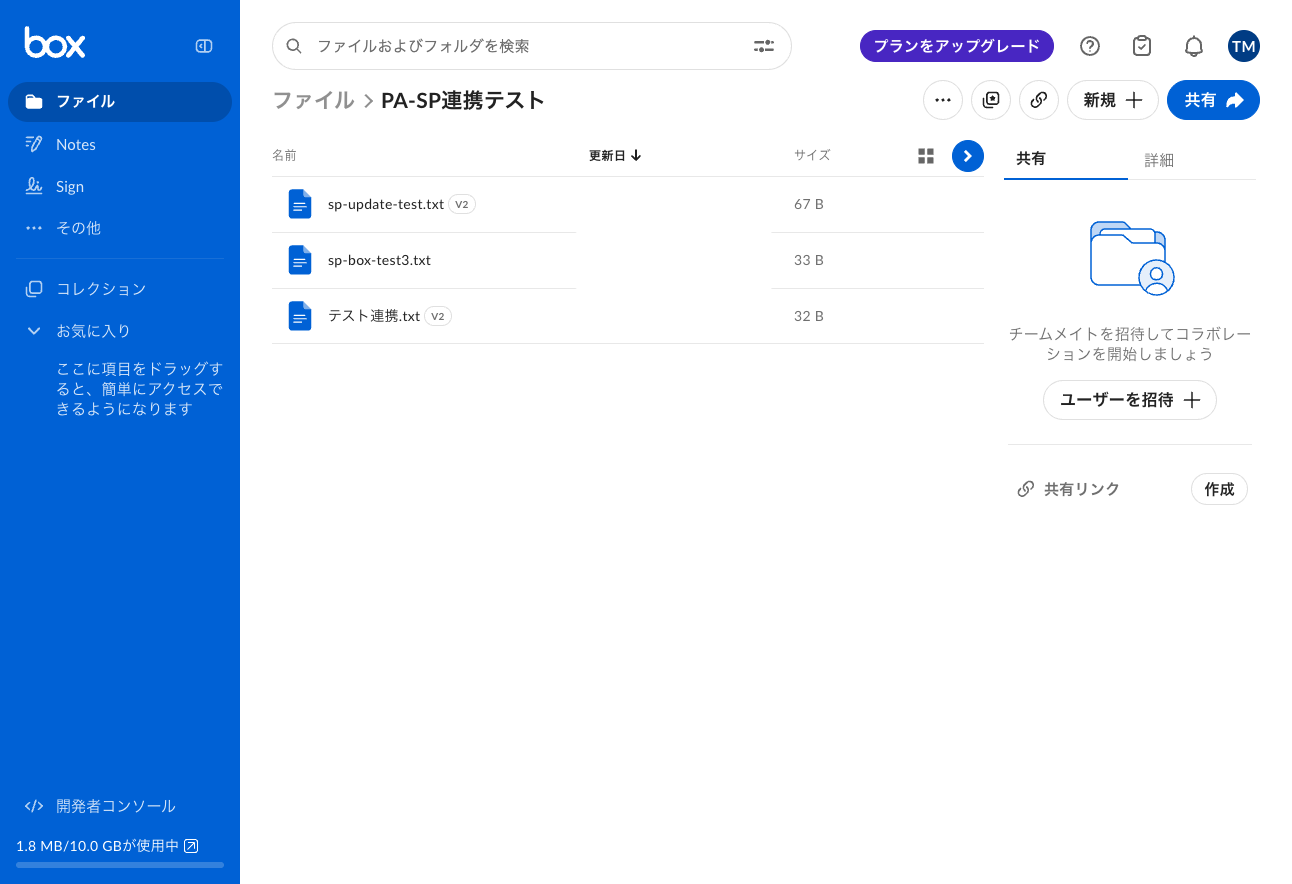Click the Box logo
This screenshot has height=884, width=1292.
(x=55, y=43)
